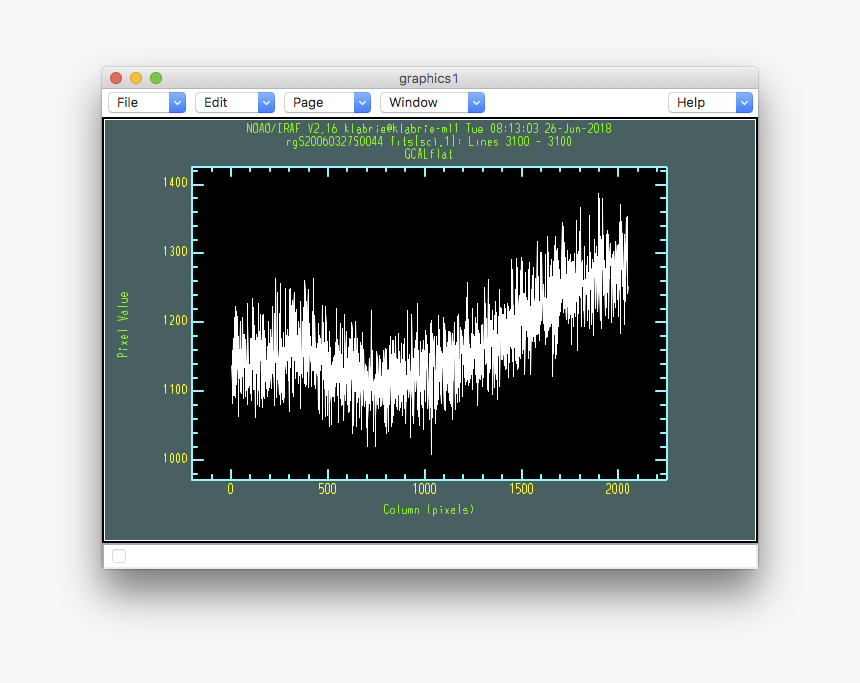Screen dimensions: 860x683
Task: Toggle the checkbox in the bottom status bar
Action: (x=119, y=556)
